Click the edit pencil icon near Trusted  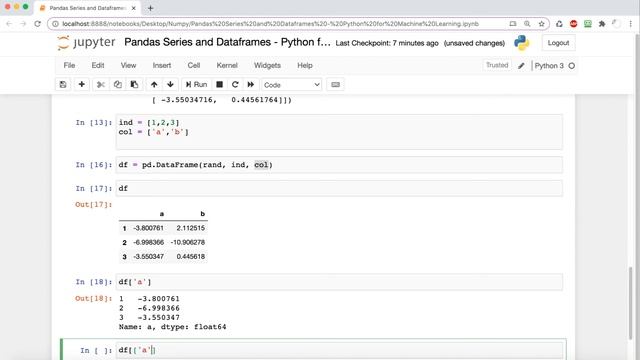[521, 66]
